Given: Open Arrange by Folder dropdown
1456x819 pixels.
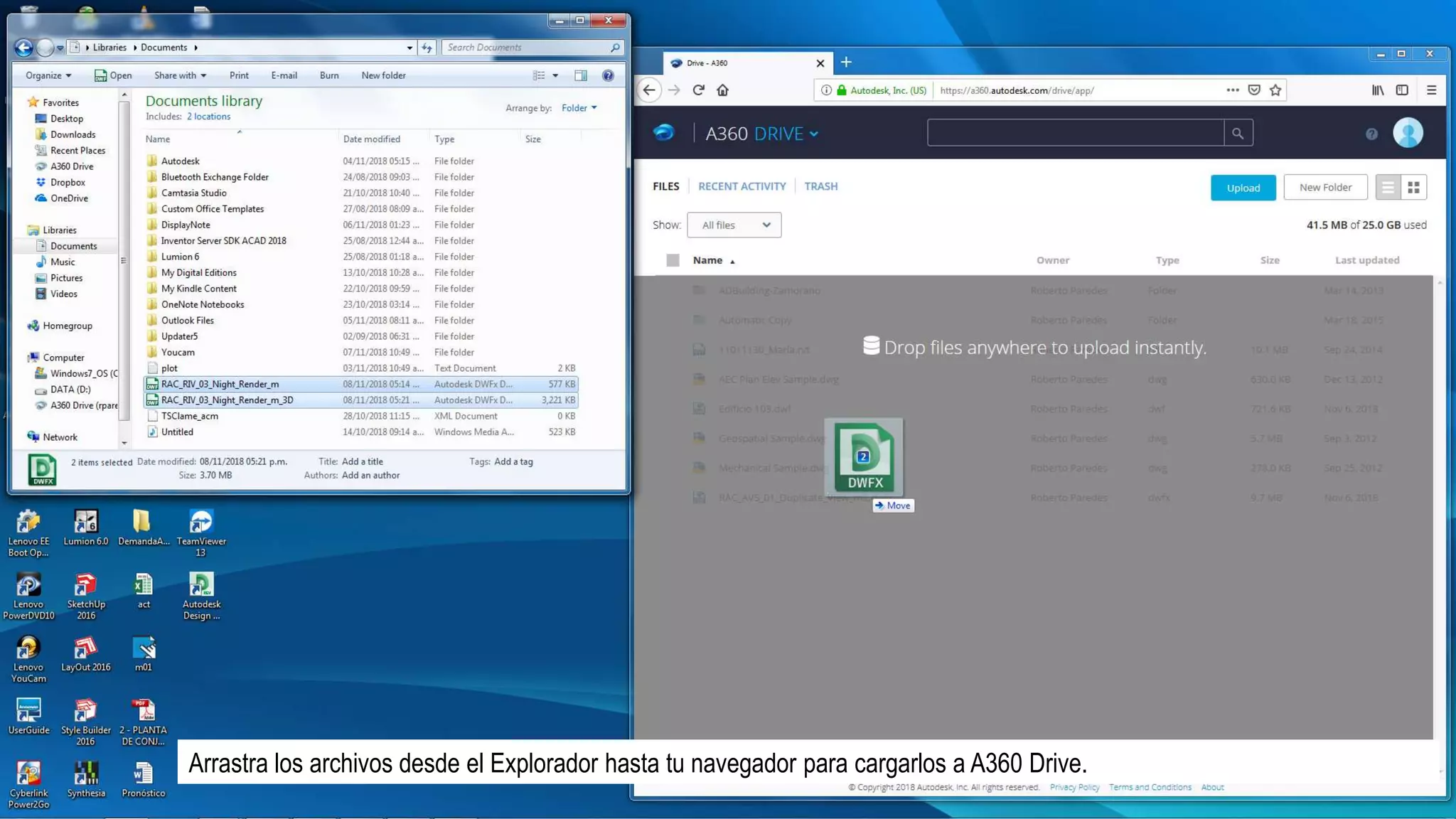Looking at the screenshot, I should [579, 108].
